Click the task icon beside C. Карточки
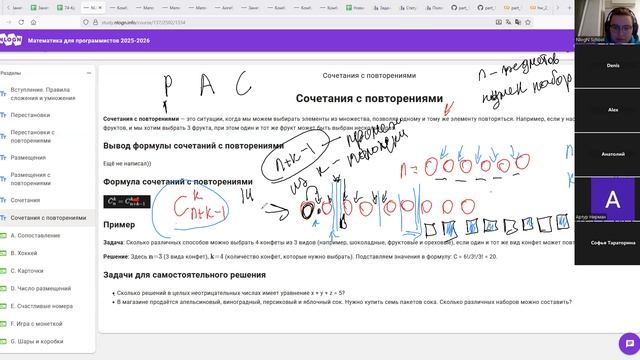Image resolution: width=640 pixels, height=360 pixels. [x=3, y=271]
